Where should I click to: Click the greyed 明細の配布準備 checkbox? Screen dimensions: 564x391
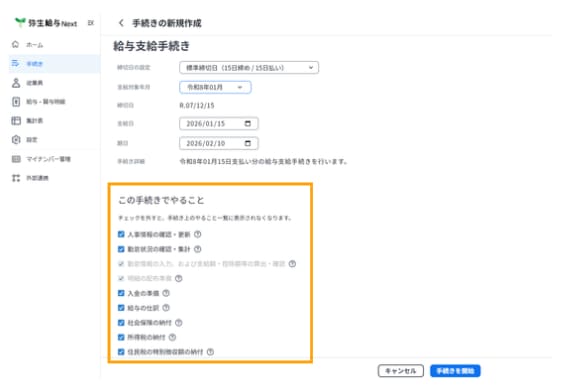121,278
